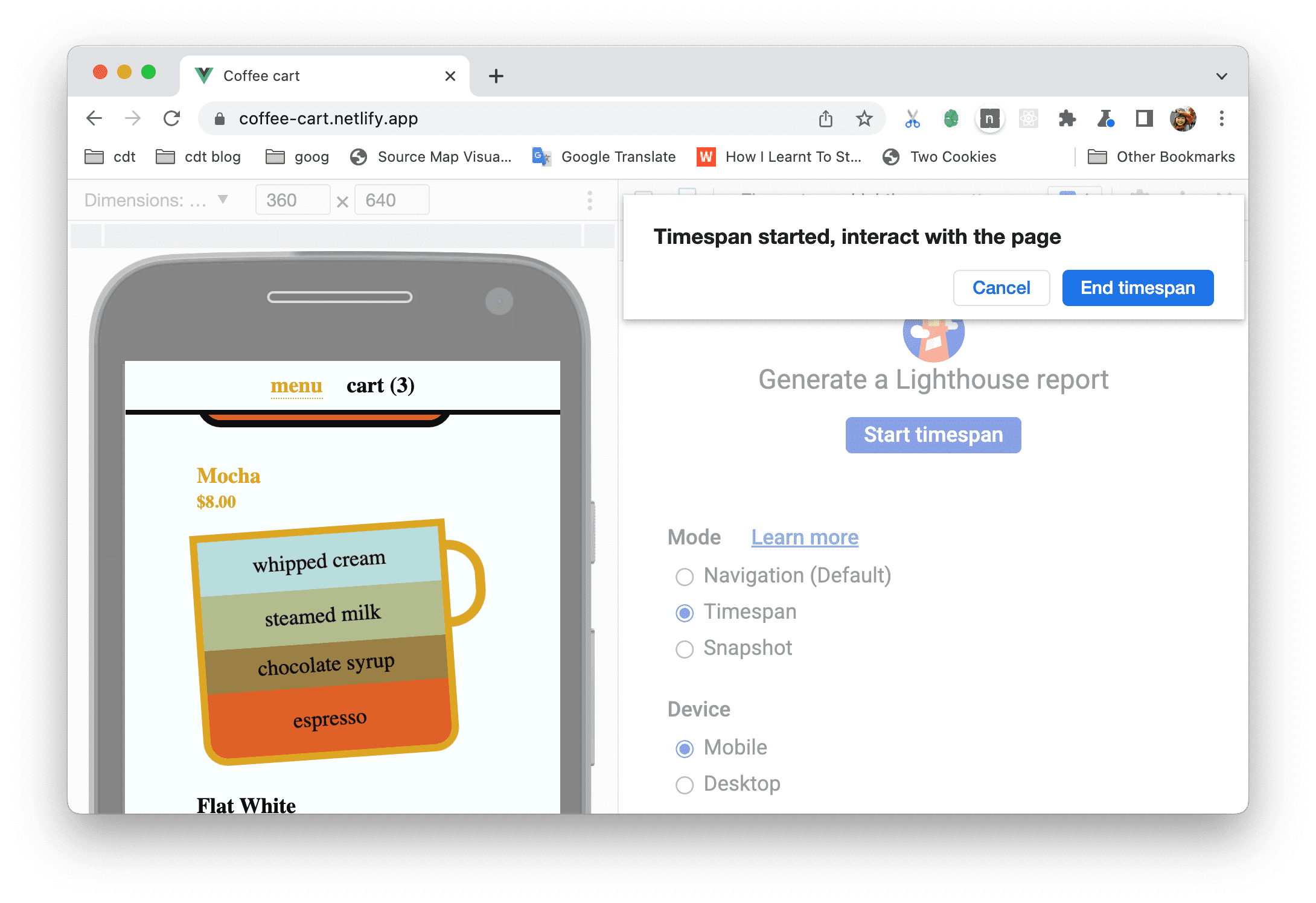Click the refresh page icon

point(172,118)
